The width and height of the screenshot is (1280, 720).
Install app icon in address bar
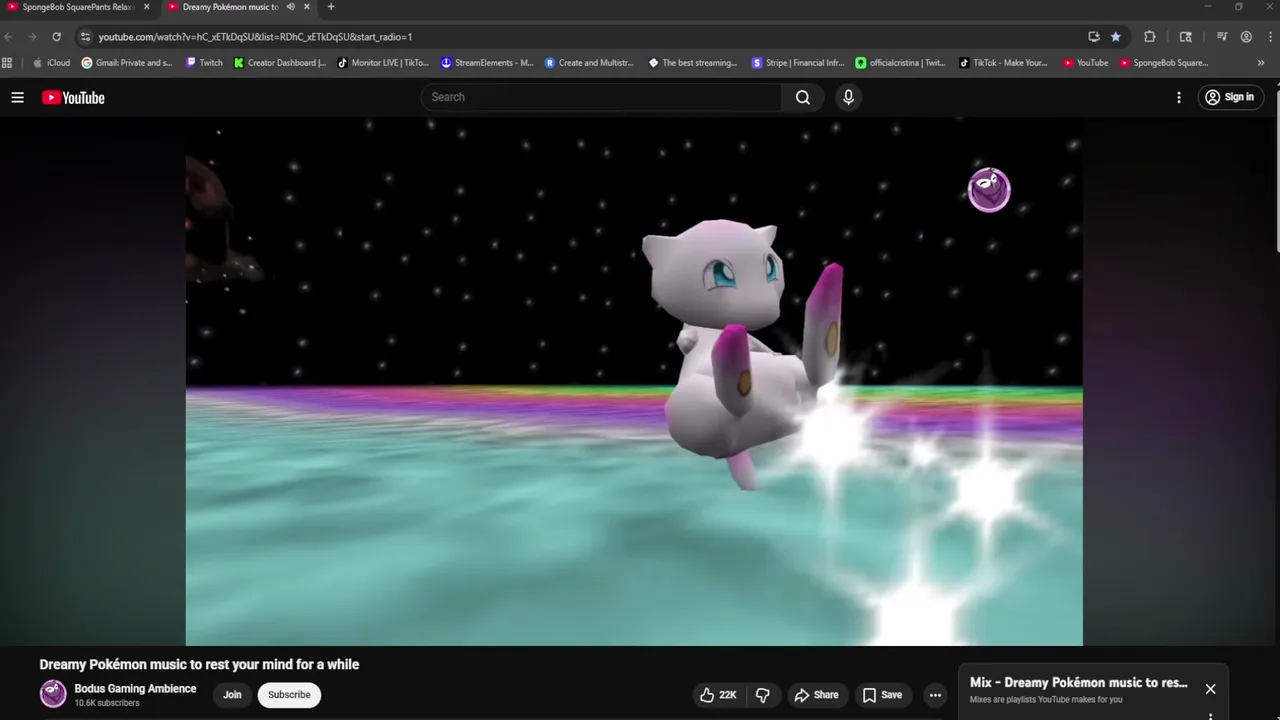(x=1094, y=37)
